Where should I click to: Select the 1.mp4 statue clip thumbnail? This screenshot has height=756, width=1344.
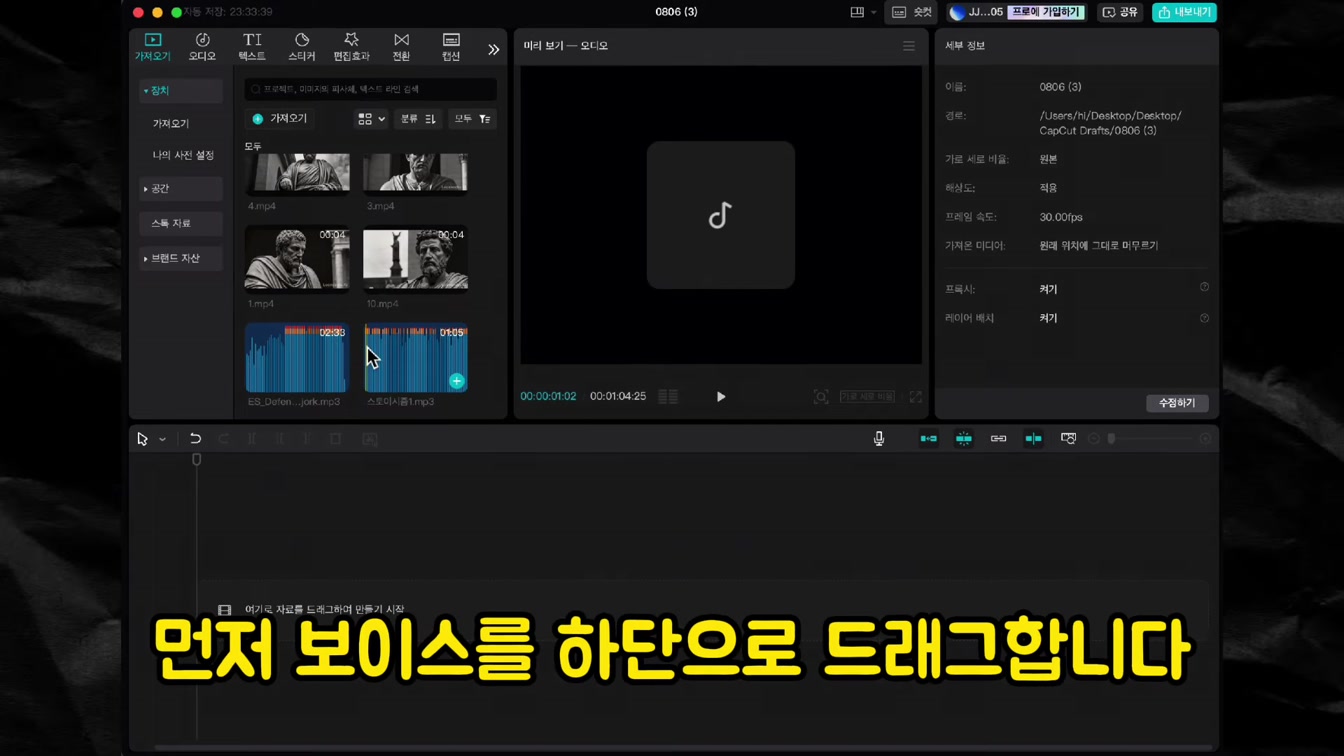click(x=297, y=258)
